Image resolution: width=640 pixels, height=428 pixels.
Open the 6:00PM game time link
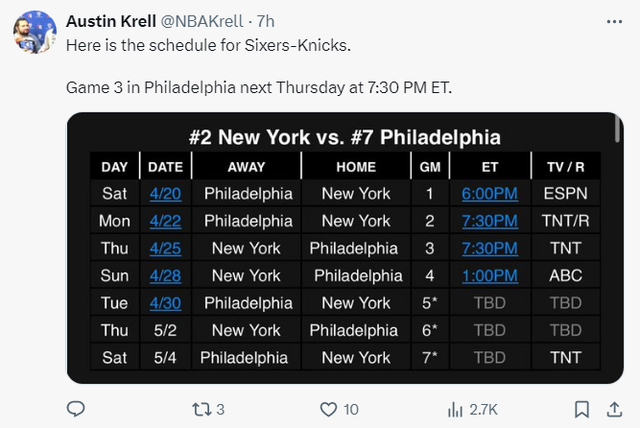[x=489, y=193]
